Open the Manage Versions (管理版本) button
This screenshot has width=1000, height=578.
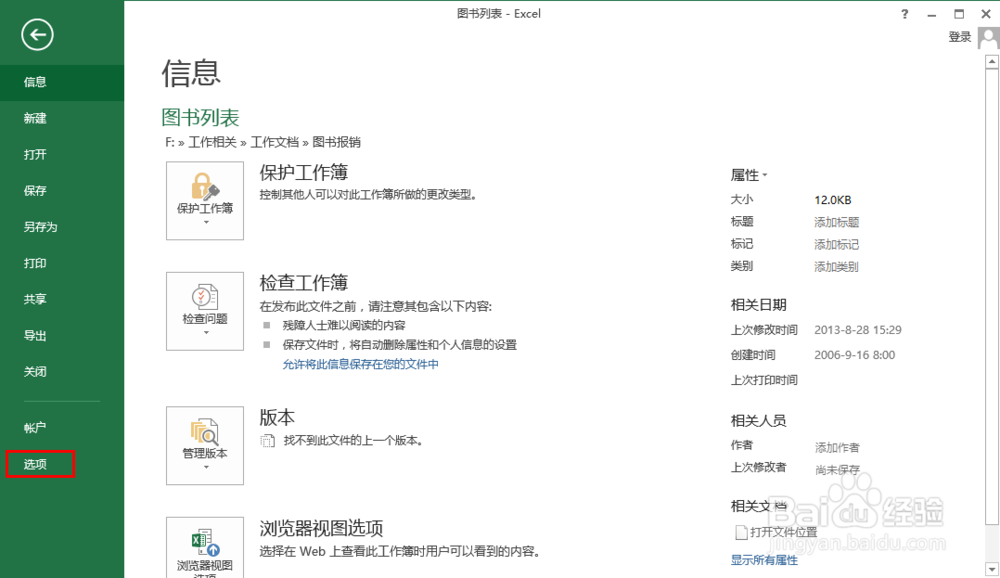(205, 445)
